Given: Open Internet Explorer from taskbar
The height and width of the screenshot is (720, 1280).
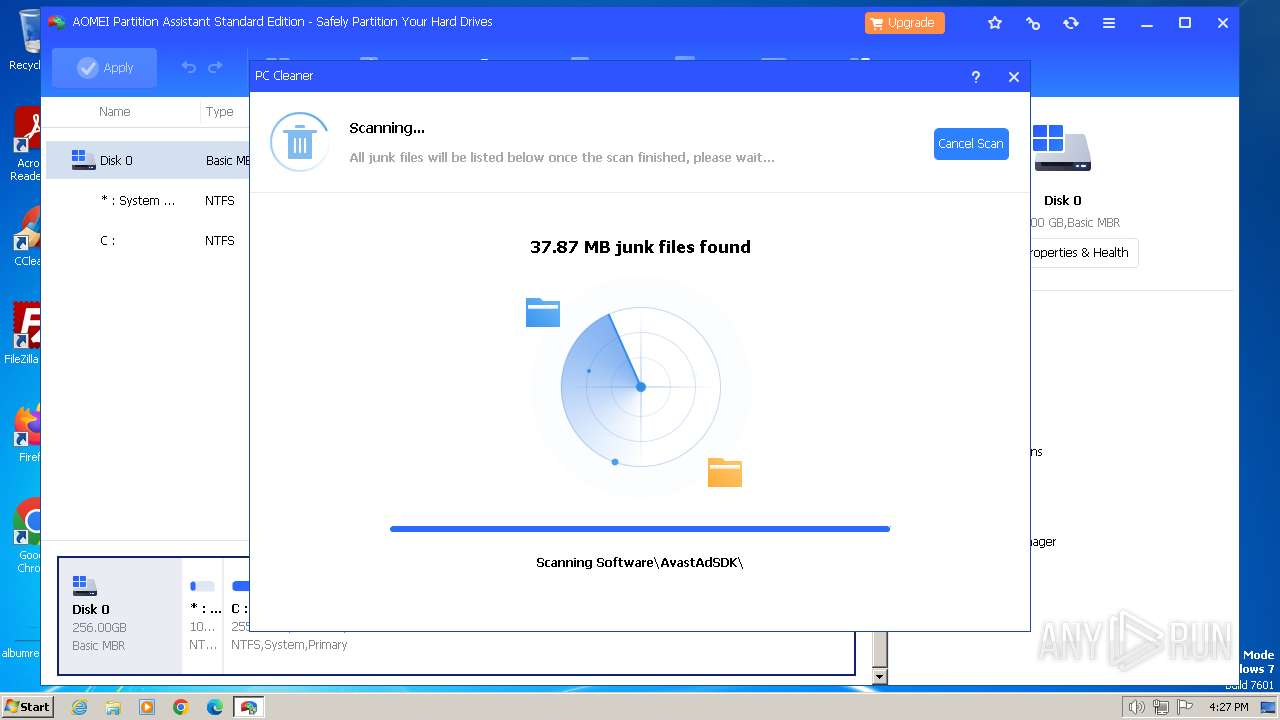Looking at the screenshot, I should 79,707.
